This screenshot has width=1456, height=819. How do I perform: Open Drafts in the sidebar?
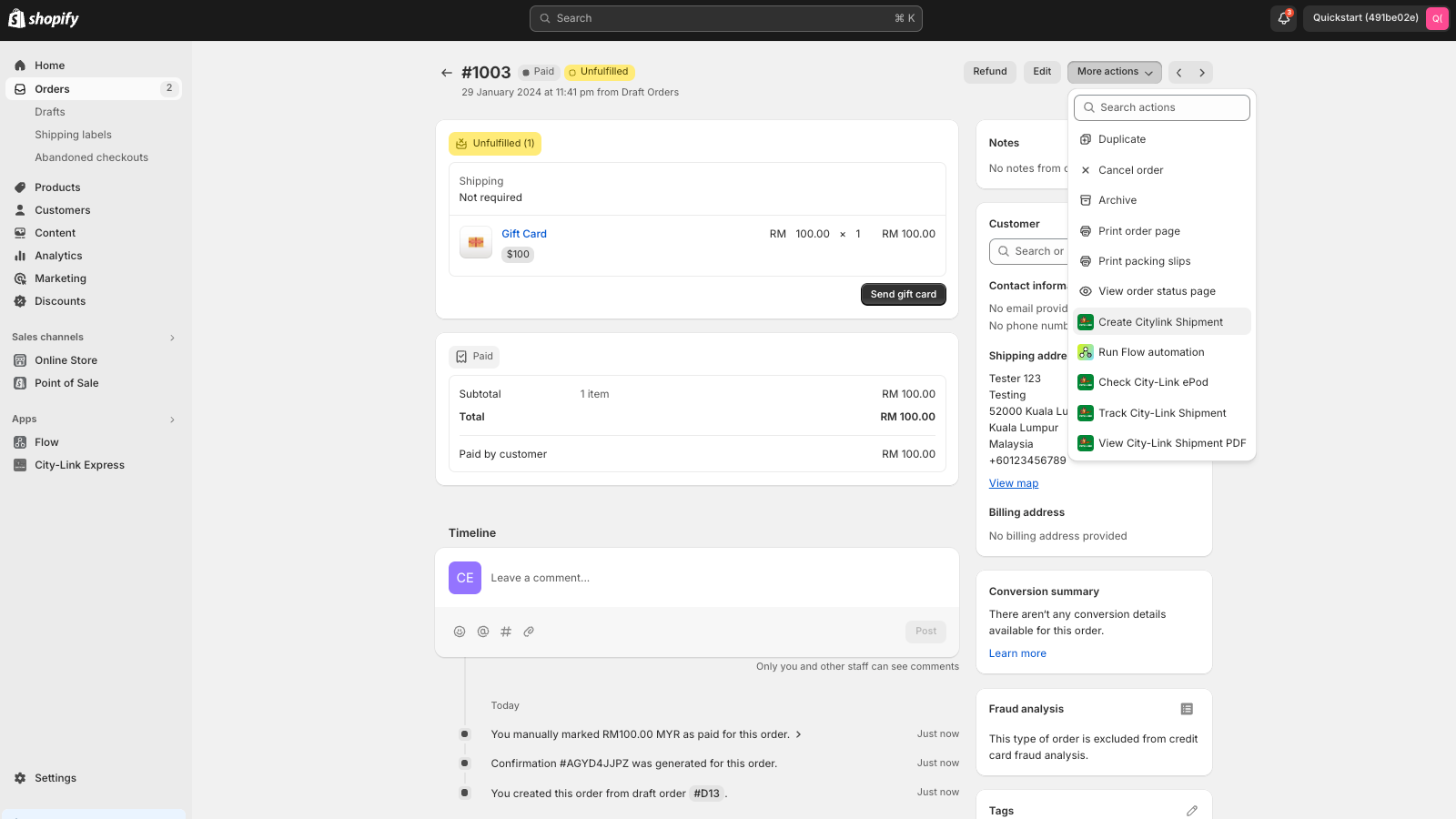tap(50, 112)
